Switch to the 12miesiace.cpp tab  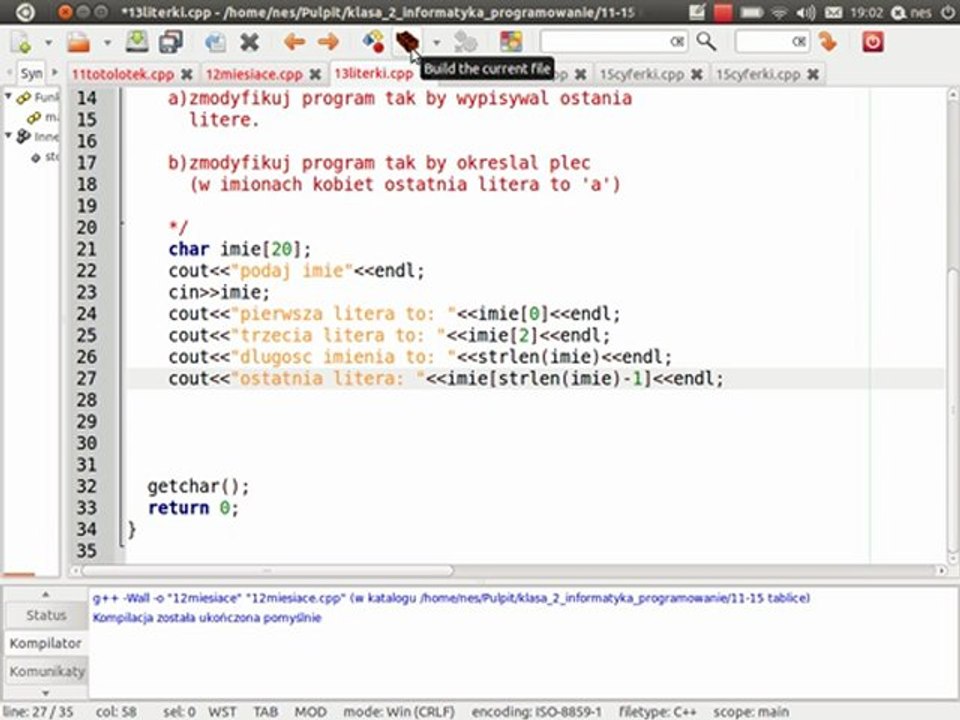point(254,74)
